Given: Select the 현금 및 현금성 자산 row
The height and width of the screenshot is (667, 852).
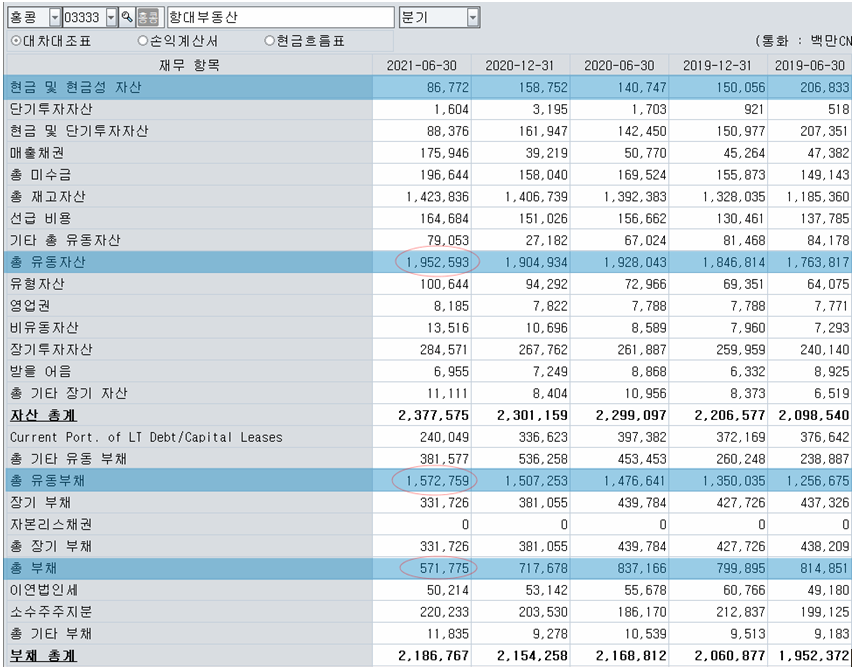Looking at the screenshot, I should pyautogui.click(x=76, y=88).
